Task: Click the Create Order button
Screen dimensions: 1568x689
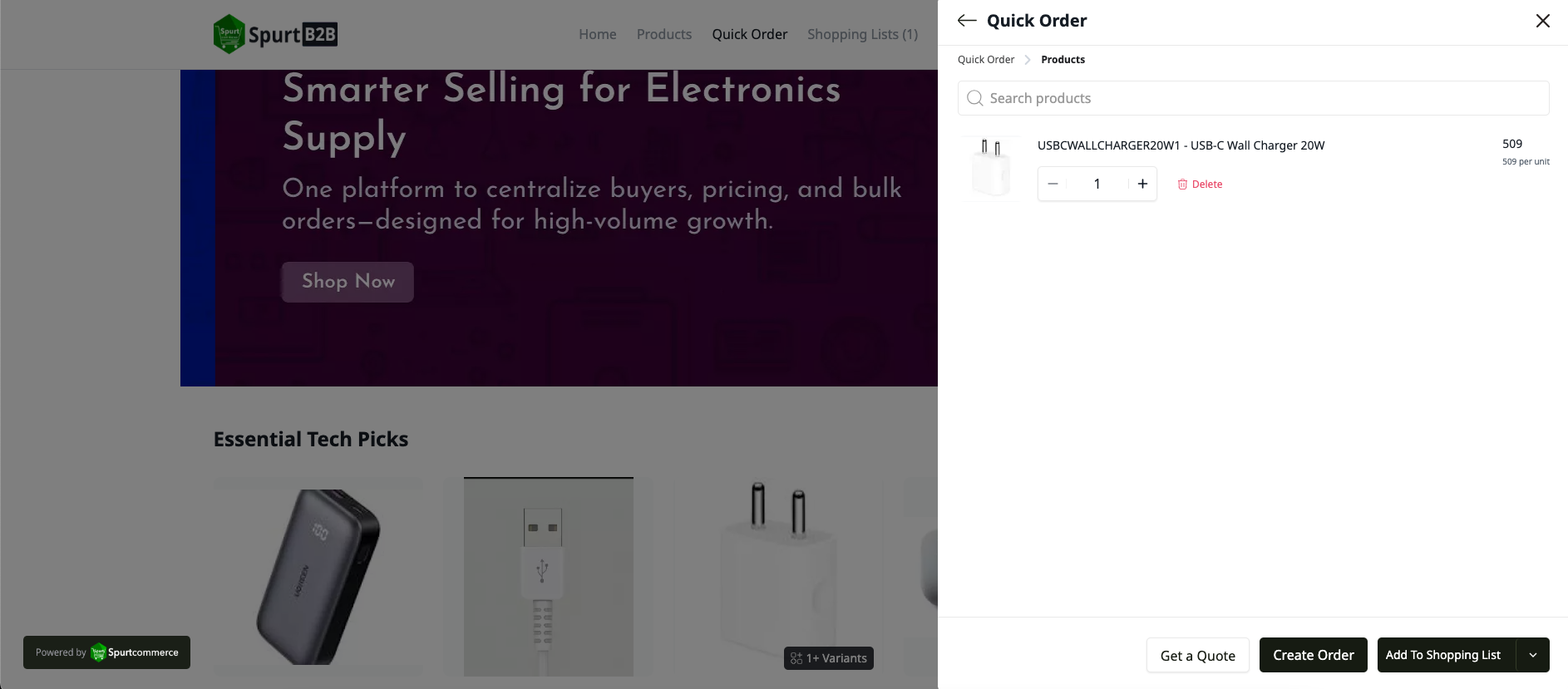Action: 1313,655
